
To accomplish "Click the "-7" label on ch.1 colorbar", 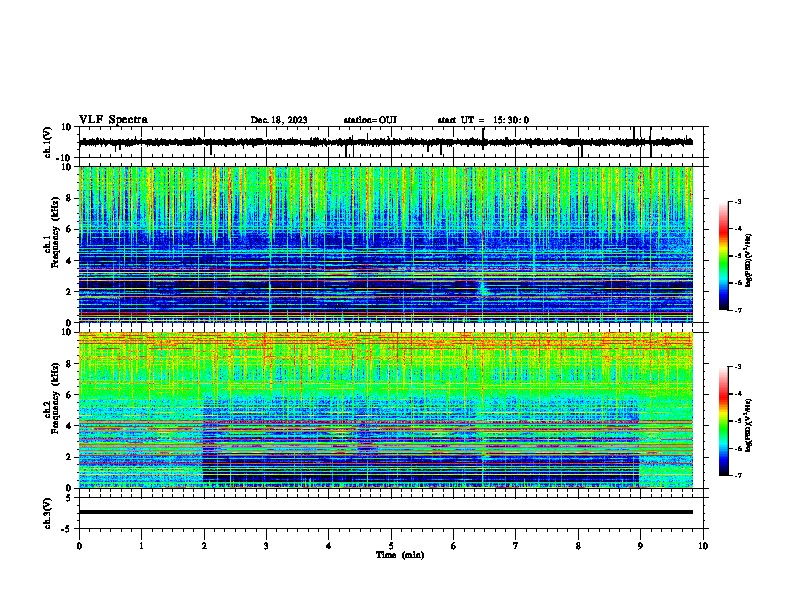I will click(x=737, y=310).
